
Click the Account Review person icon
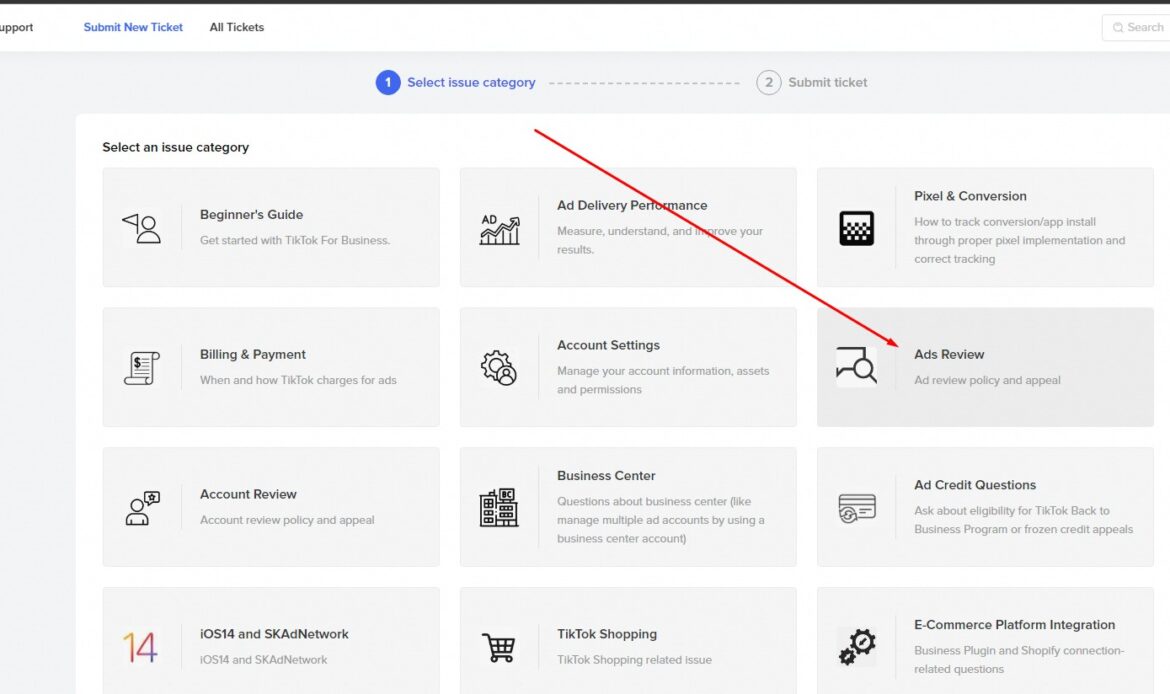coord(142,507)
